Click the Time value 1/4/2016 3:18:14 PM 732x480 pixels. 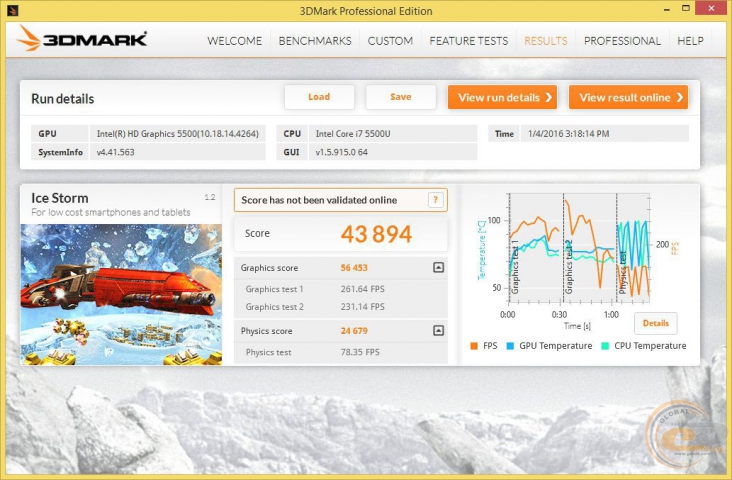click(x=605, y=134)
